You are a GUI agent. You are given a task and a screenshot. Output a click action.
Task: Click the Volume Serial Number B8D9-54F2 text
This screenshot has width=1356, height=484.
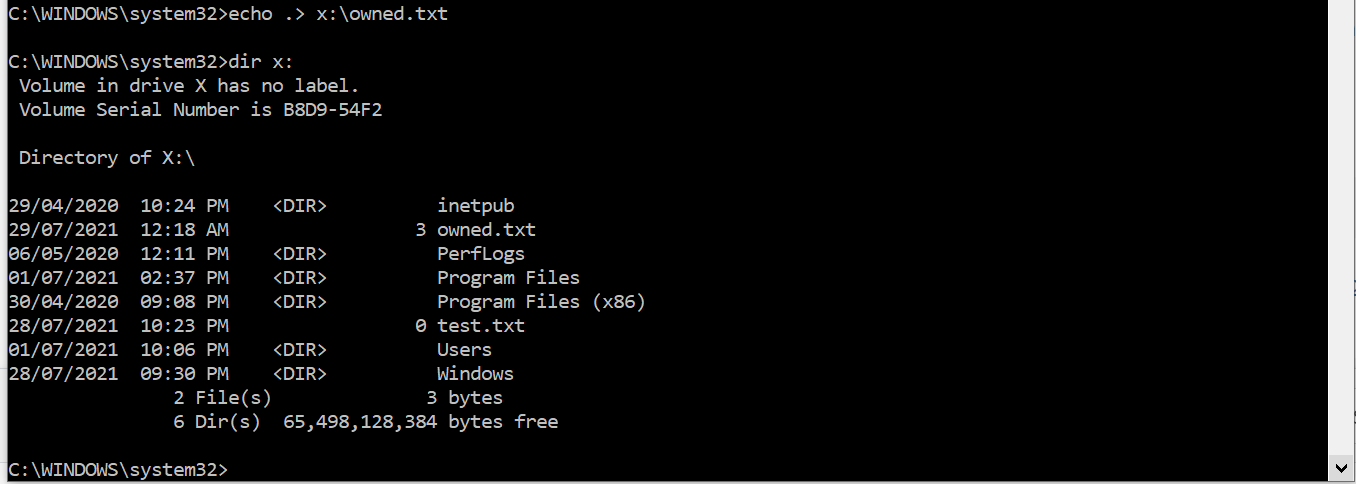(x=201, y=110)
